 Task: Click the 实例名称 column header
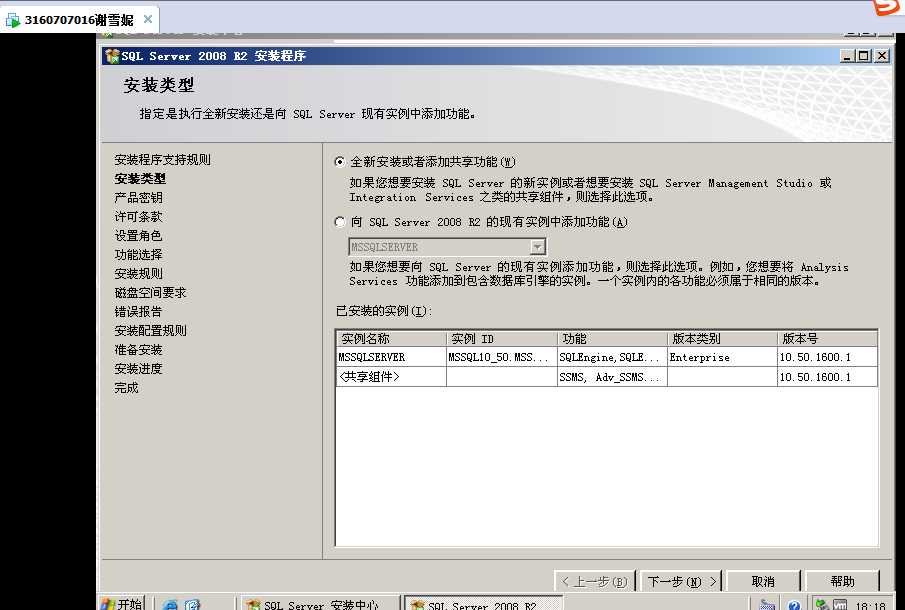pyautogui.click(x=391, y=339)
